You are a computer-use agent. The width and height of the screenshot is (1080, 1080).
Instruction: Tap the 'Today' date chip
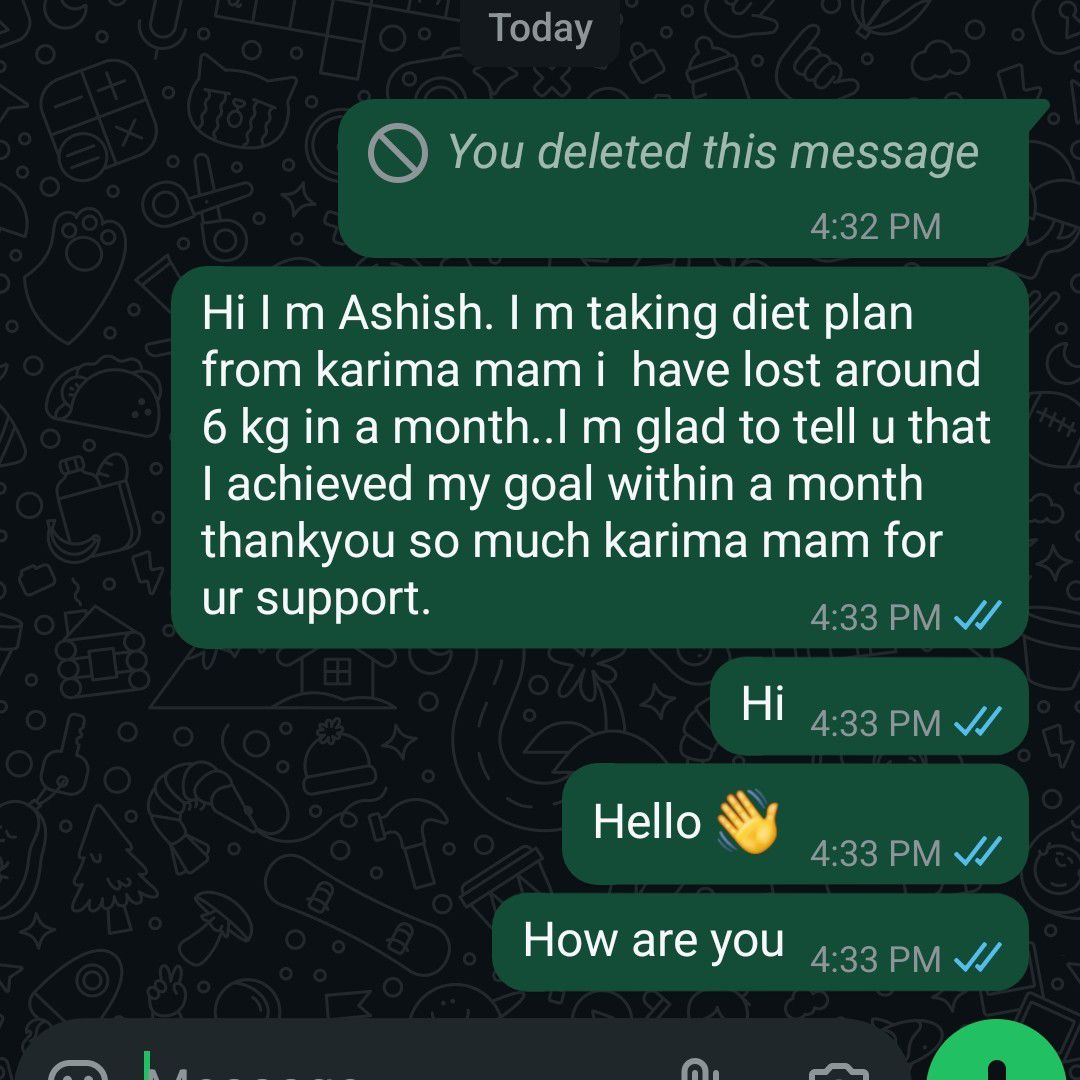coord(541,30)
